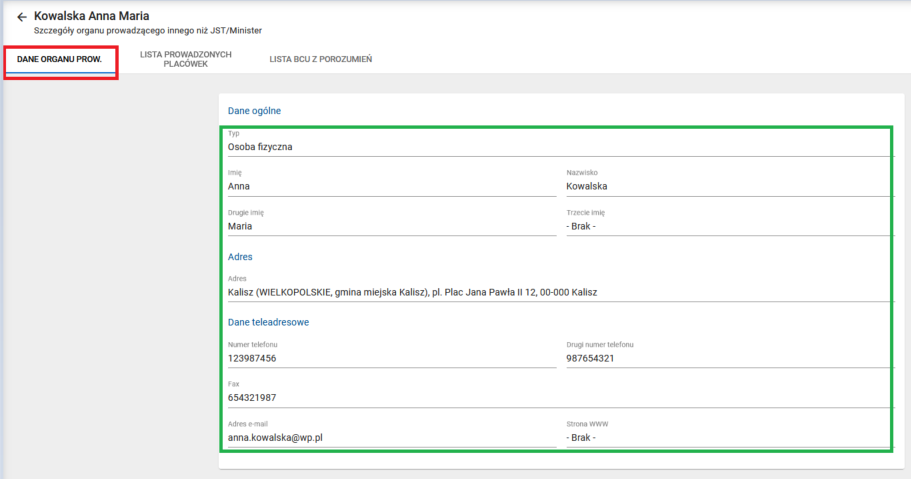Switch to the Dane organu prow. tab
This screenshot has width=911, height=479.
click(x=59, y=59)
